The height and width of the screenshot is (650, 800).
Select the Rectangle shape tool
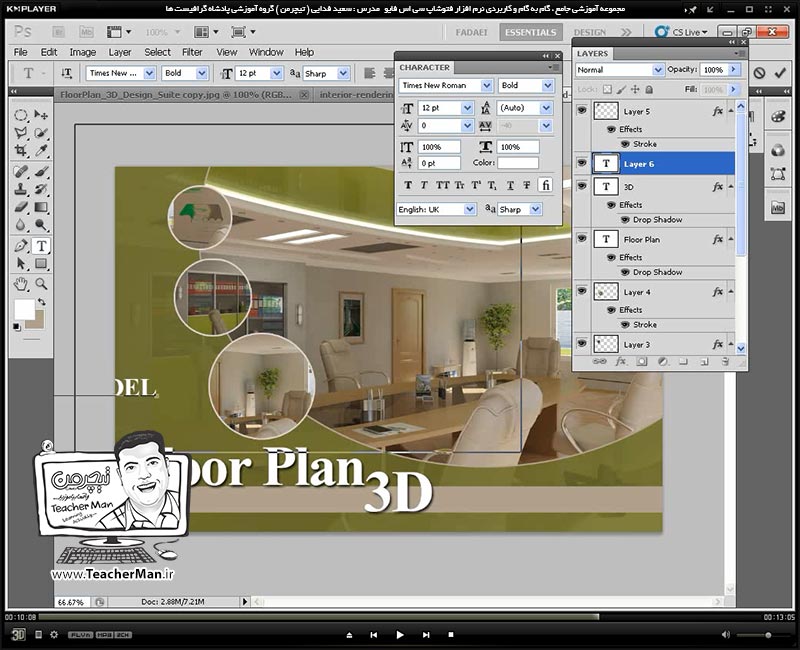[41, 264]
